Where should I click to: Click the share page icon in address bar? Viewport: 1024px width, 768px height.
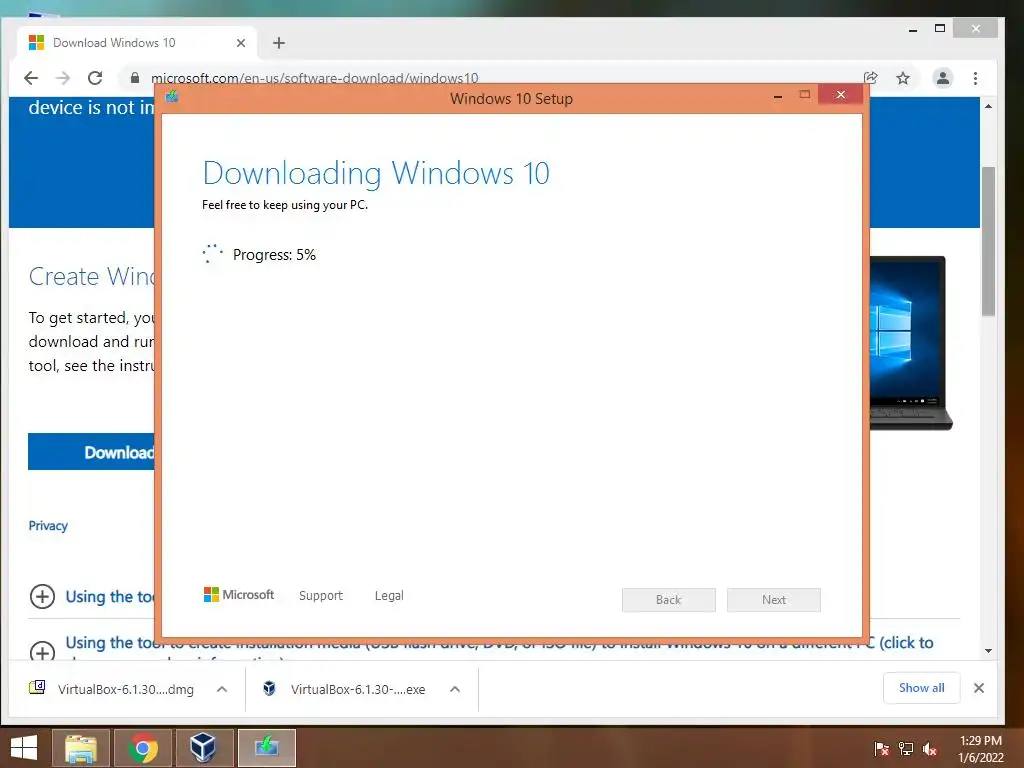point(871,78)
